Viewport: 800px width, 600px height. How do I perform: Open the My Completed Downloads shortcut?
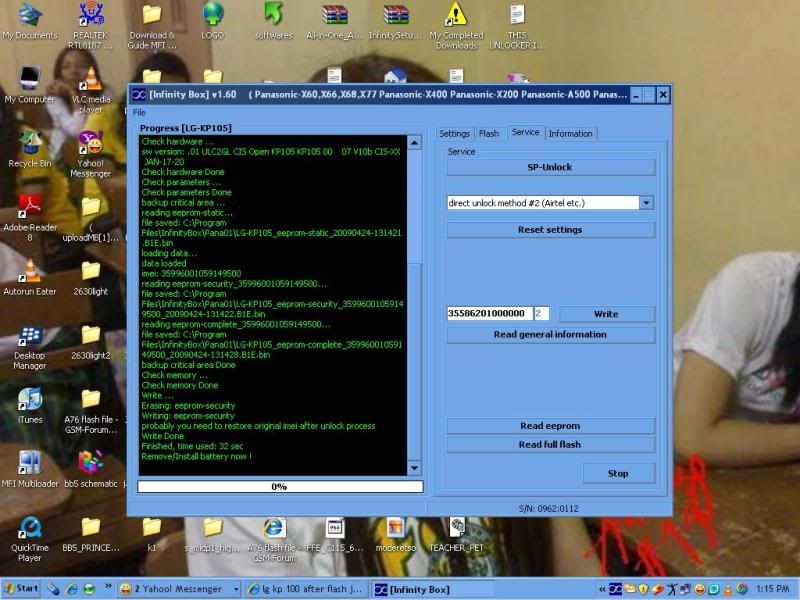[456, 26]
